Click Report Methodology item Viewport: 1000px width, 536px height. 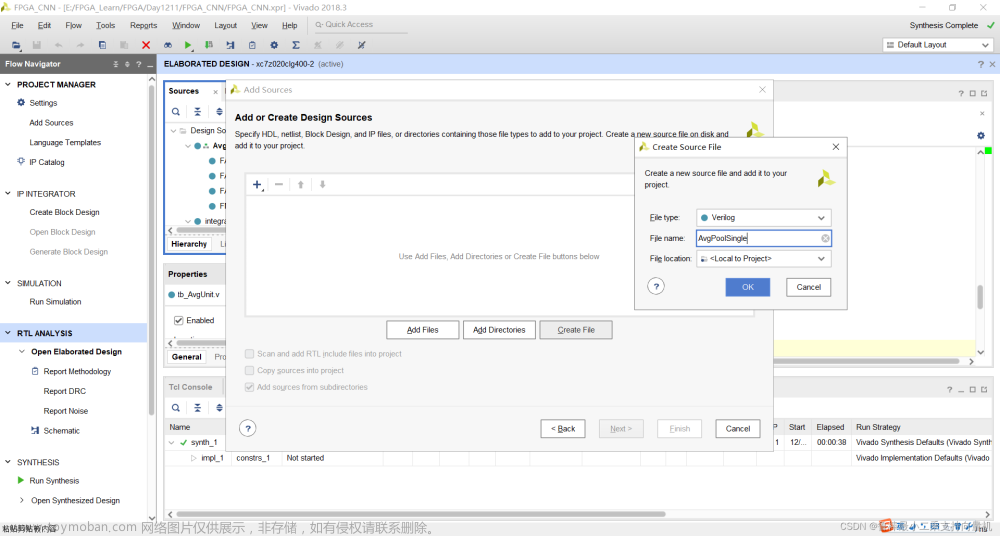coord(77,371)
